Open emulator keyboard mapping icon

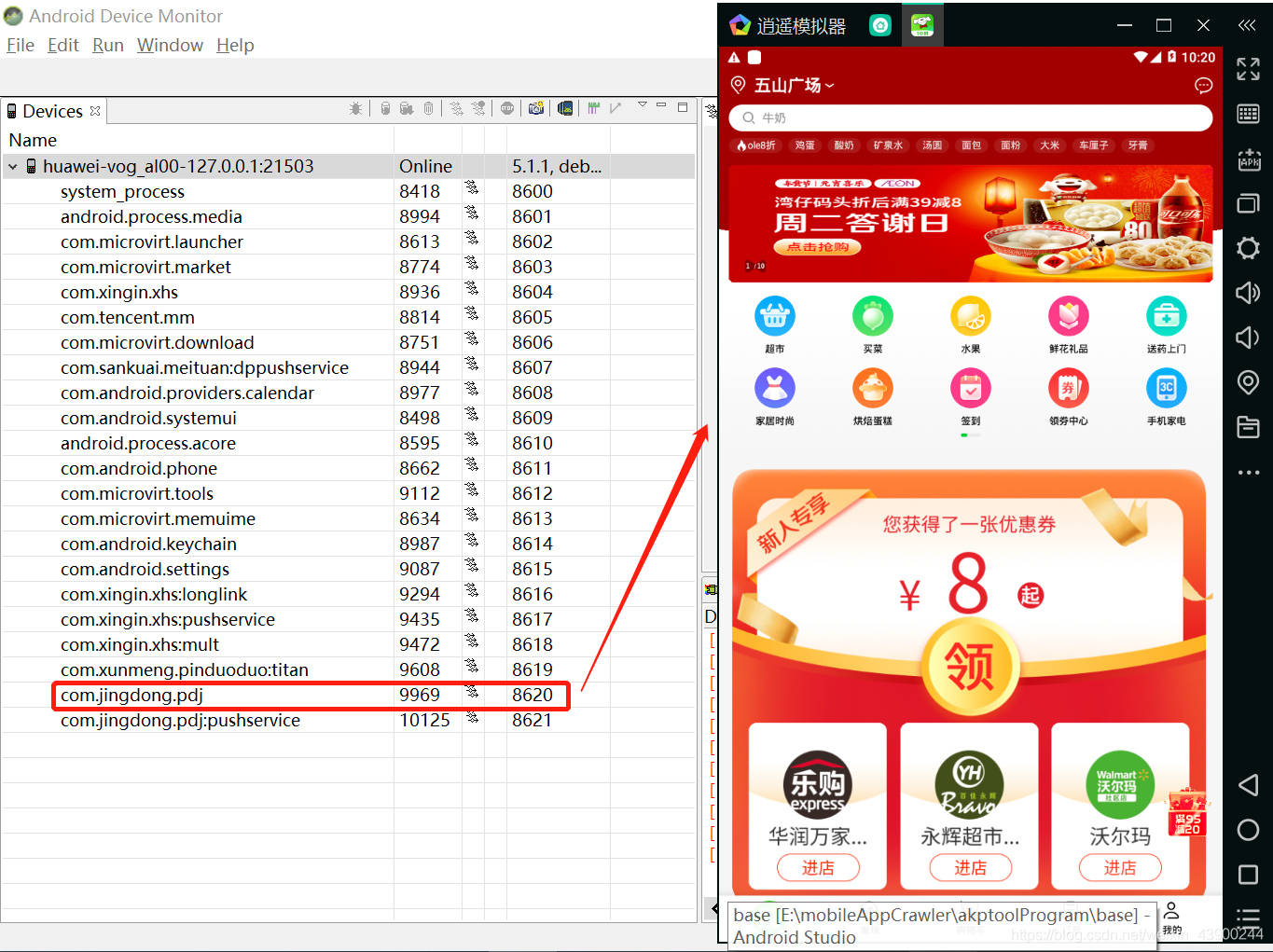pyautogui.click(x=1248, y=114)
